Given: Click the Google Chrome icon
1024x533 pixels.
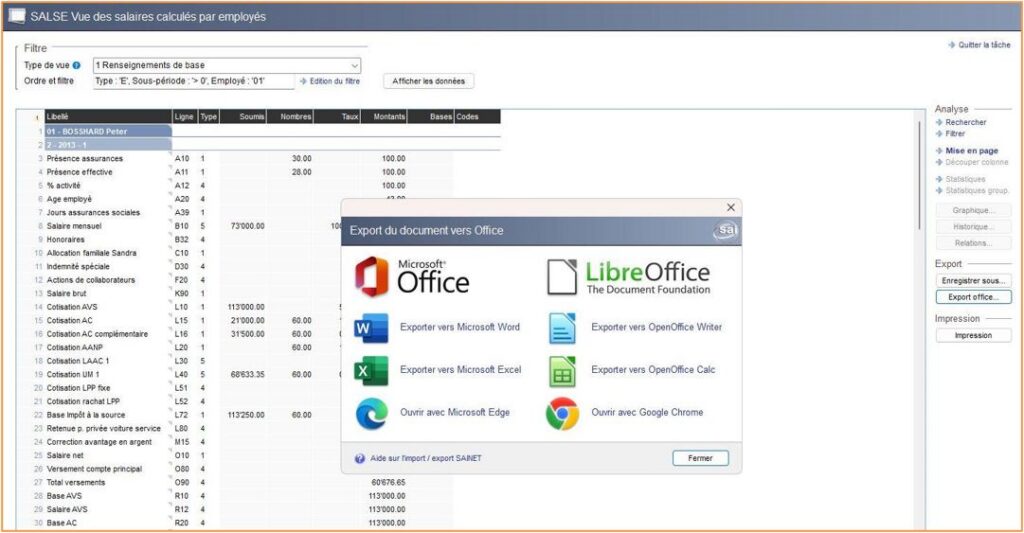Looking at the screenshot, I should tap(562, 413).
